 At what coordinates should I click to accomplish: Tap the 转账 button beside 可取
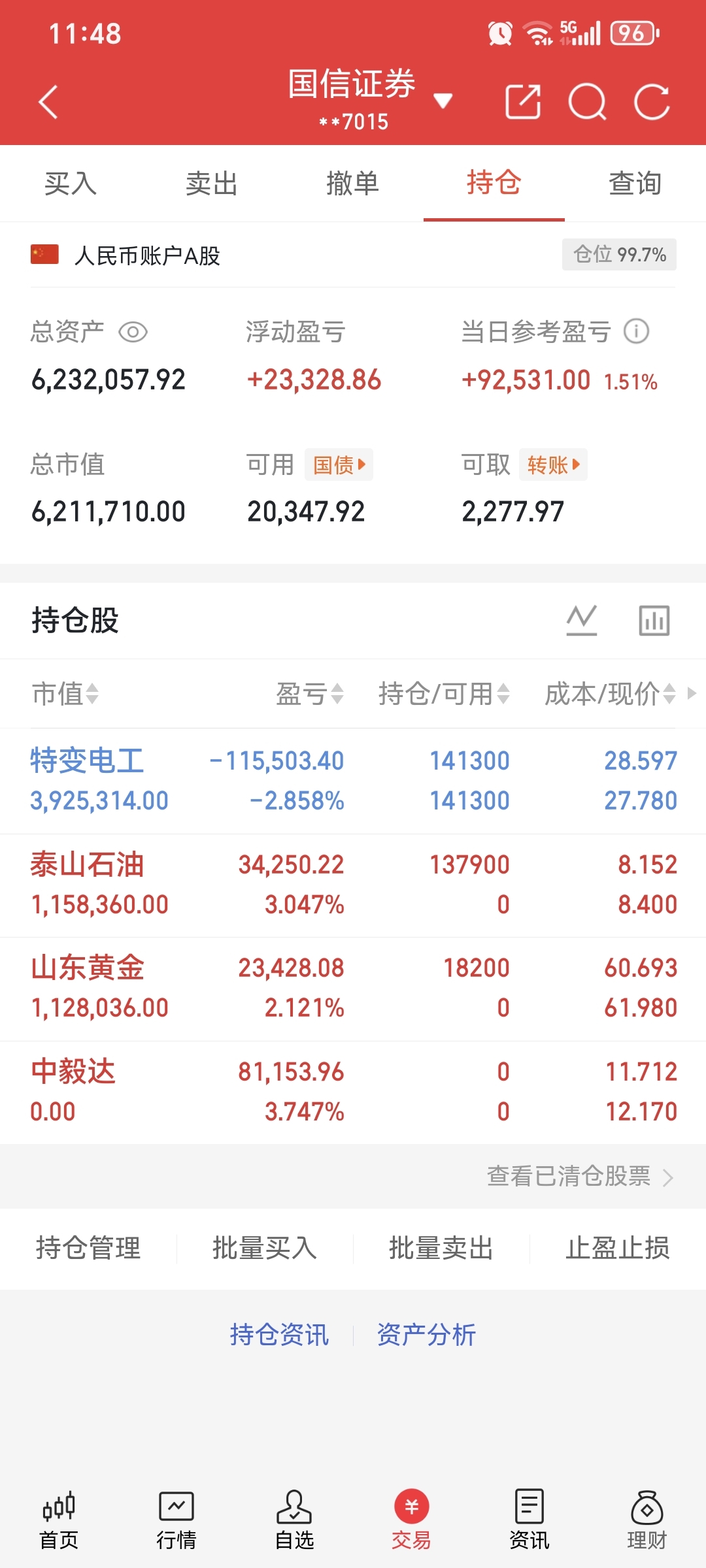(553, 465)
